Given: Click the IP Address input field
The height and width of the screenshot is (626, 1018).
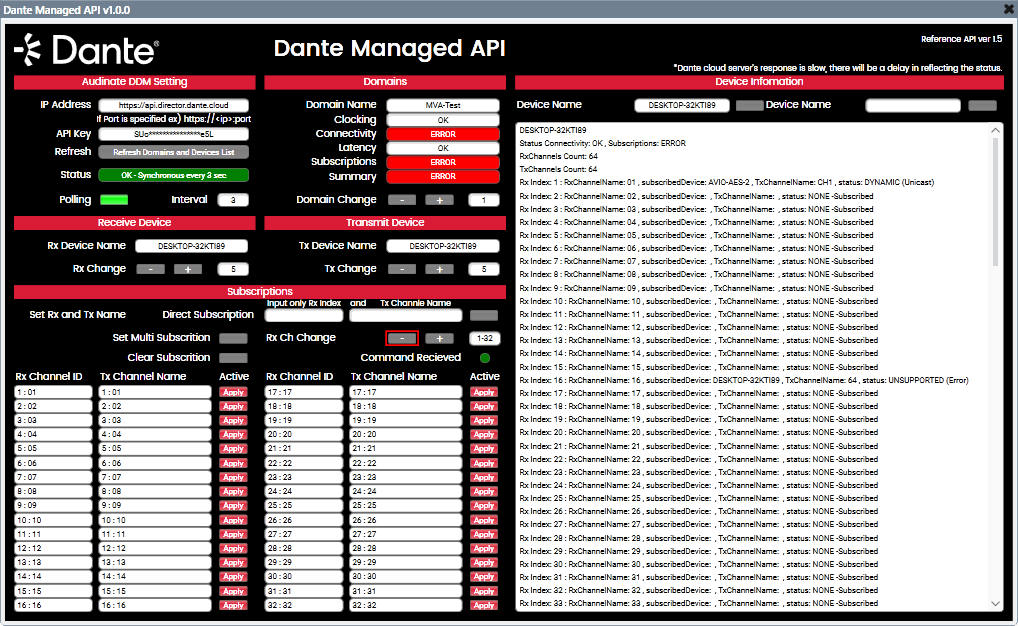Looking at the screenshot, I should (x=173, y=105).
